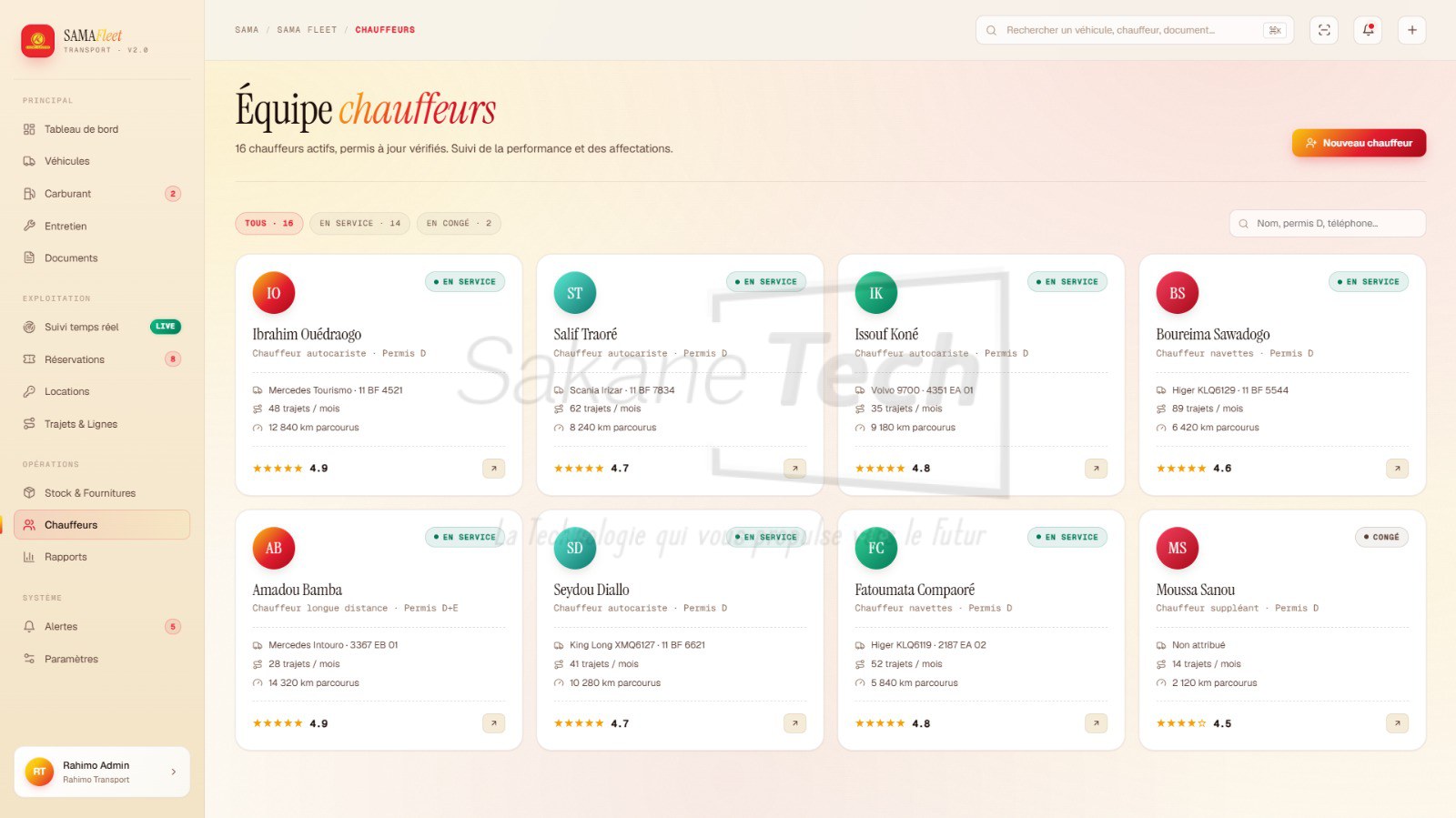This screenshot has width=1456, height=818.
Task: Click the SAMA Fleet logo icon
Action: (x=37, y=41)
